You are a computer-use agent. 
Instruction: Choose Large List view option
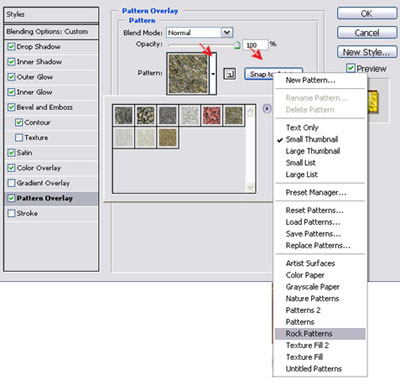[301, 174]
